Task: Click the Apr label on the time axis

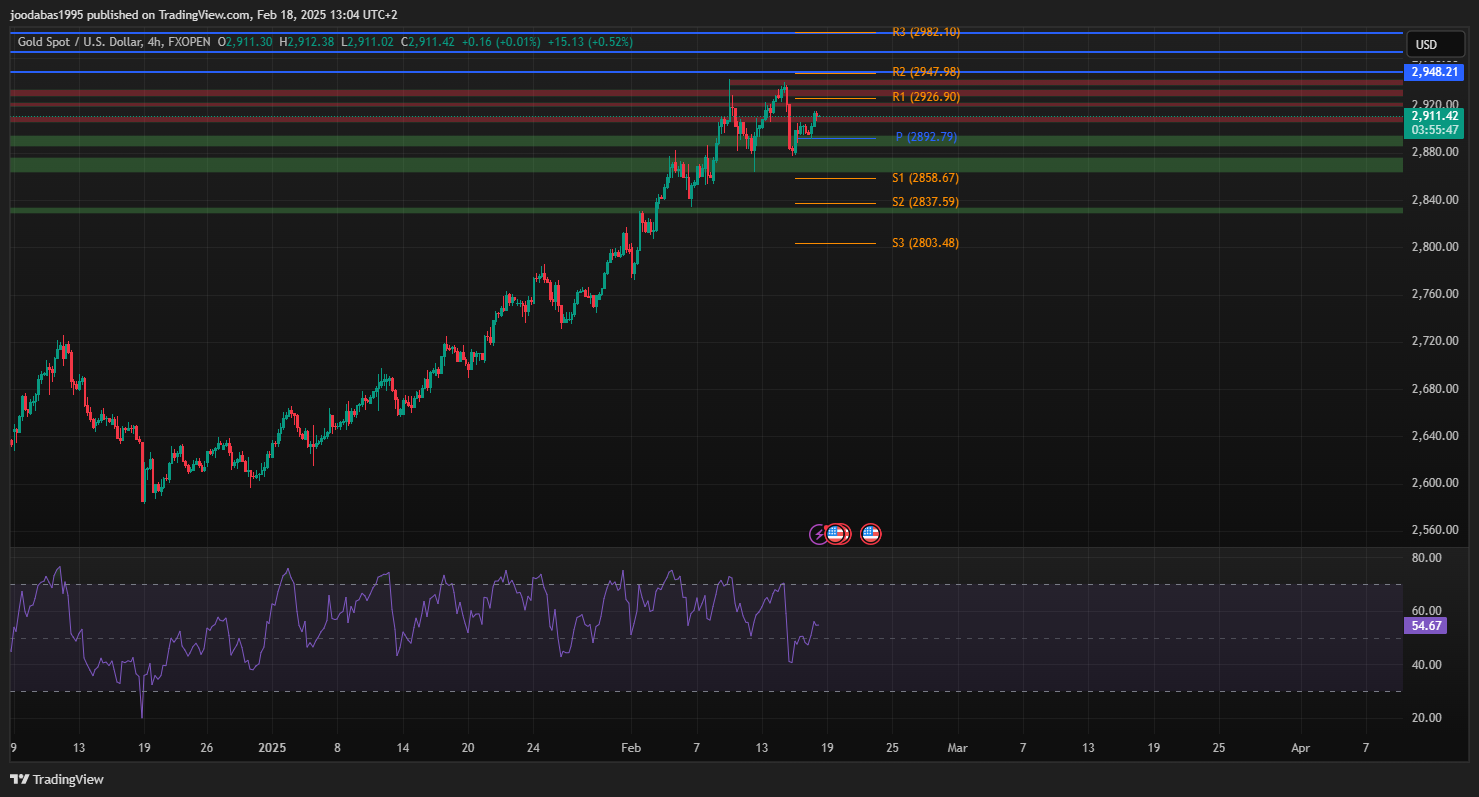Action: [x=1300, y=747]
